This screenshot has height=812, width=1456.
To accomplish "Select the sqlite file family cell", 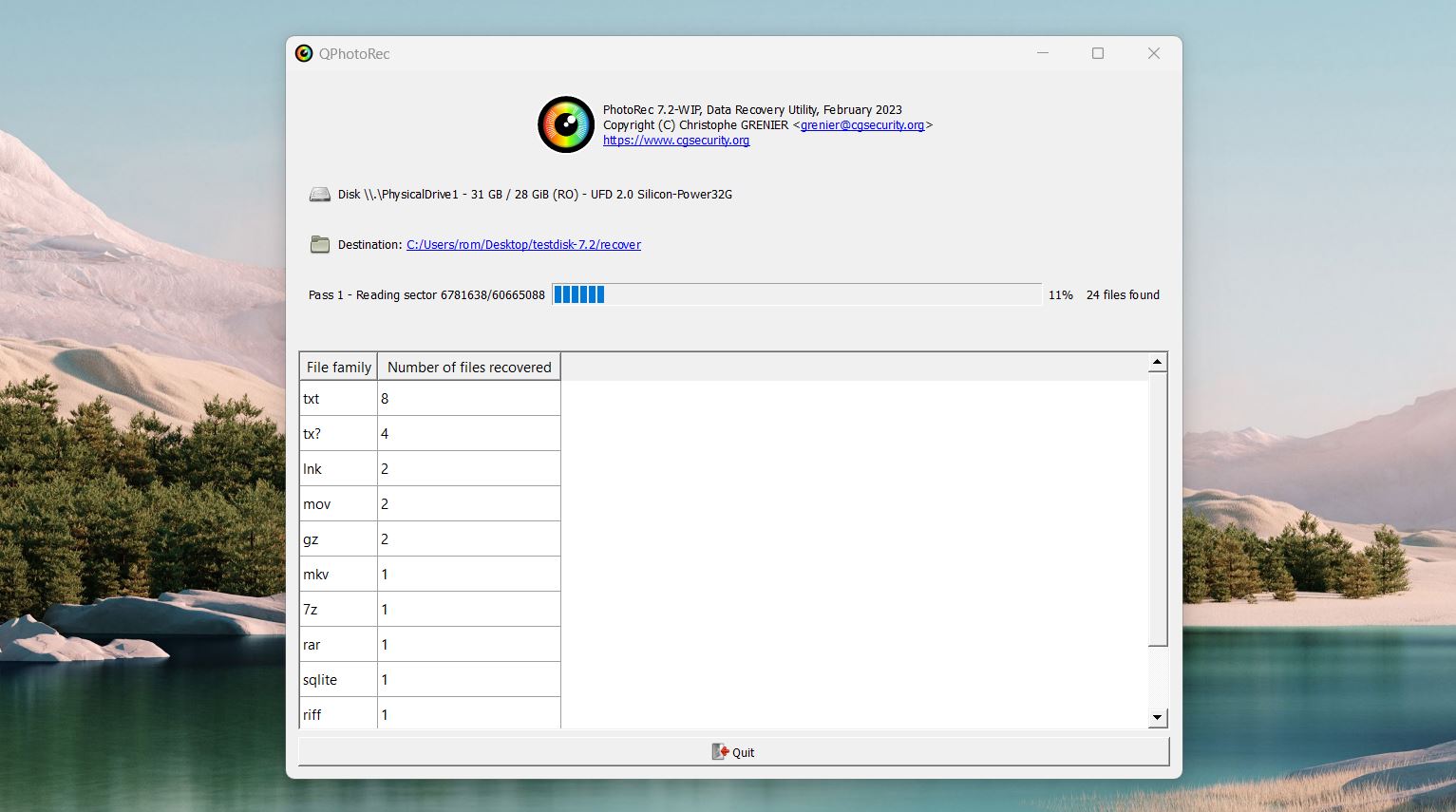I will point(339,680).
